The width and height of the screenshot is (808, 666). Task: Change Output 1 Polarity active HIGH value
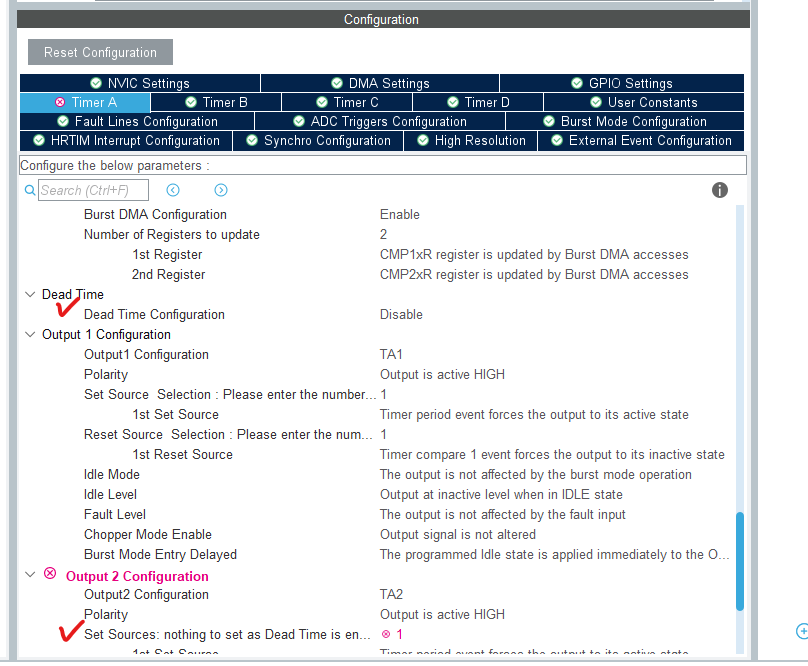(x=443, y=375)
